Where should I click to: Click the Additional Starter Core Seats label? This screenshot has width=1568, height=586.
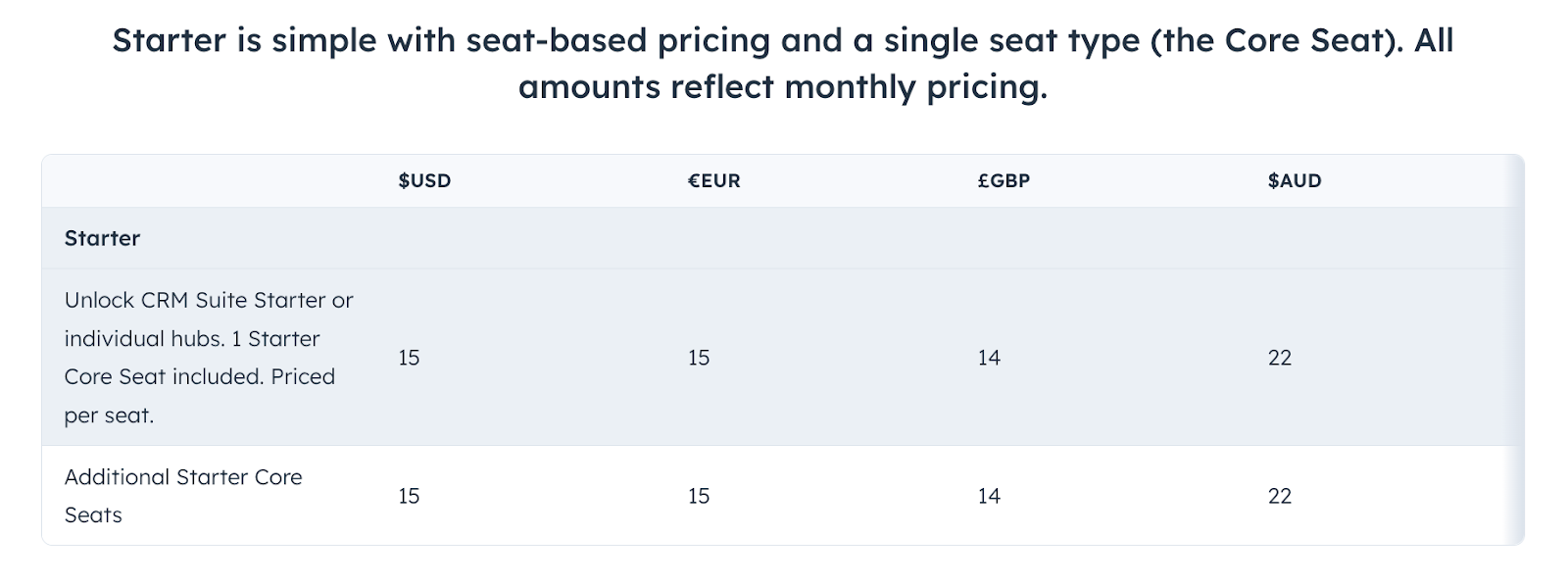point(183,496)
